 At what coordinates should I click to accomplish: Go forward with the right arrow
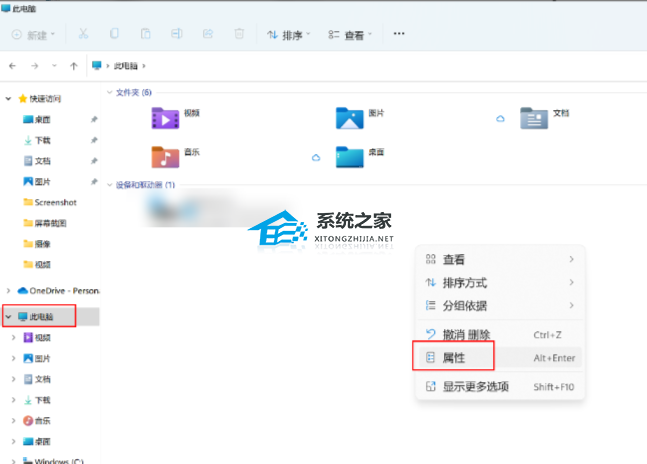pos(35,66)
